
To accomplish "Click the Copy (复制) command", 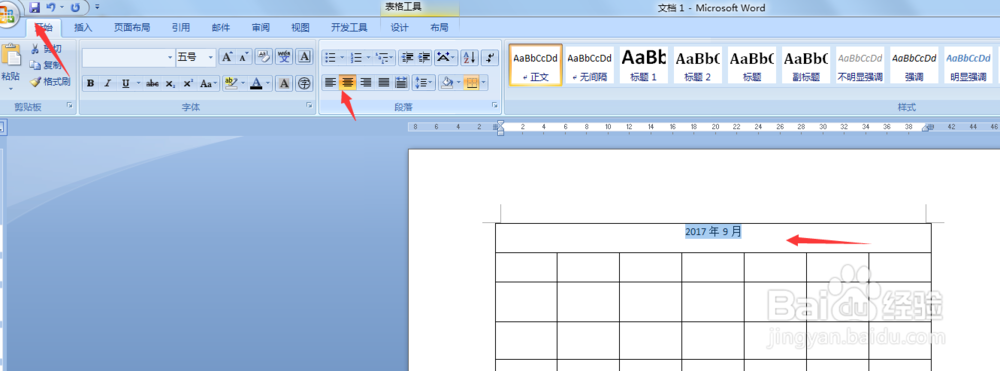I will click(x=47, y=65).
